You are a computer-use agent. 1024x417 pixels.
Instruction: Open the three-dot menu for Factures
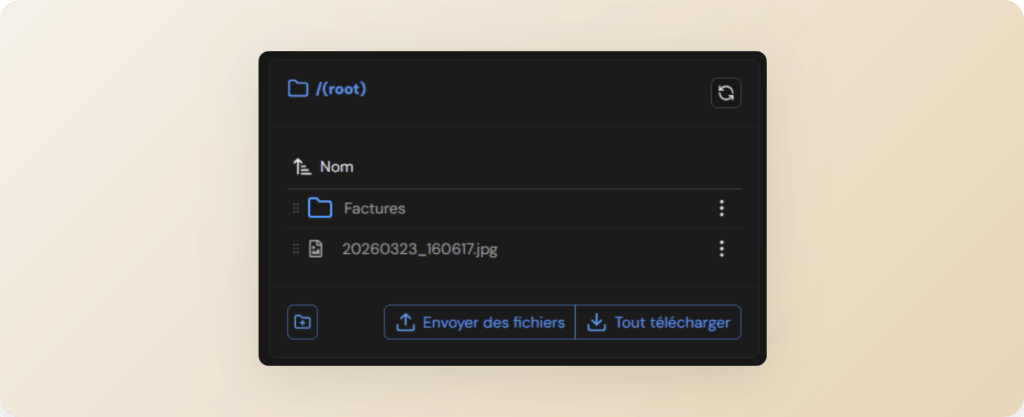coord(721,208)
